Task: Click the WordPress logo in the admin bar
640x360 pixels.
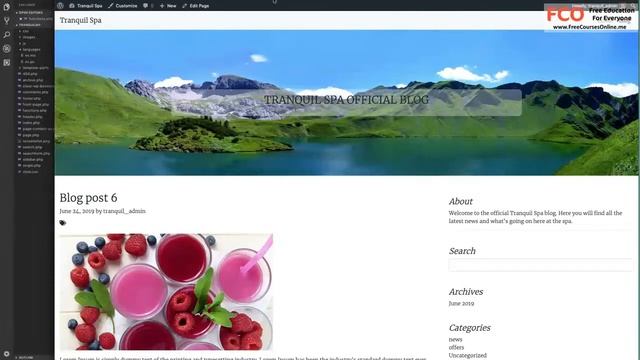Action: [60, 6]
